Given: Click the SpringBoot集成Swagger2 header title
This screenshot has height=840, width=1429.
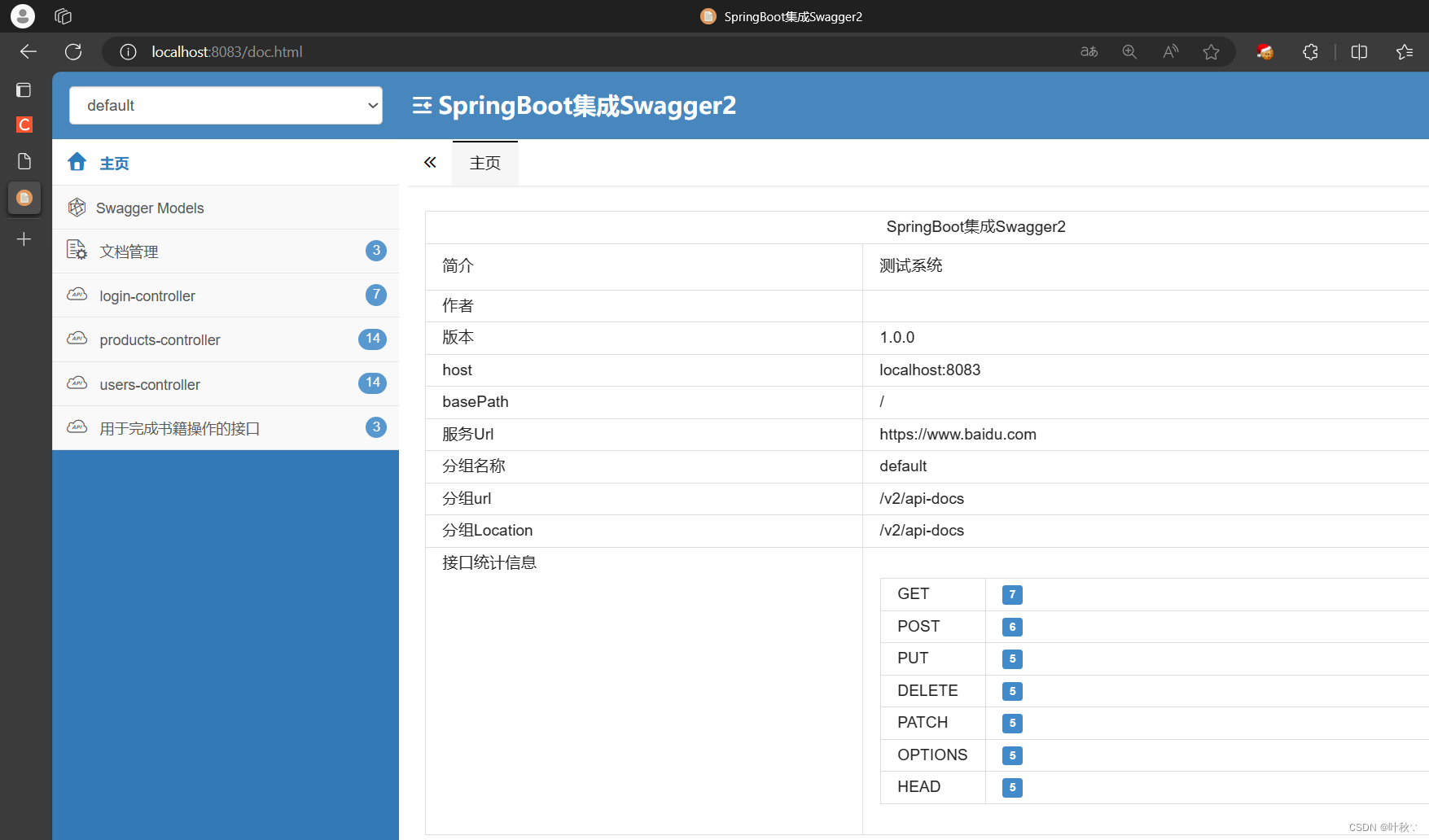Looking at the screenshot, I should (587, 106).
